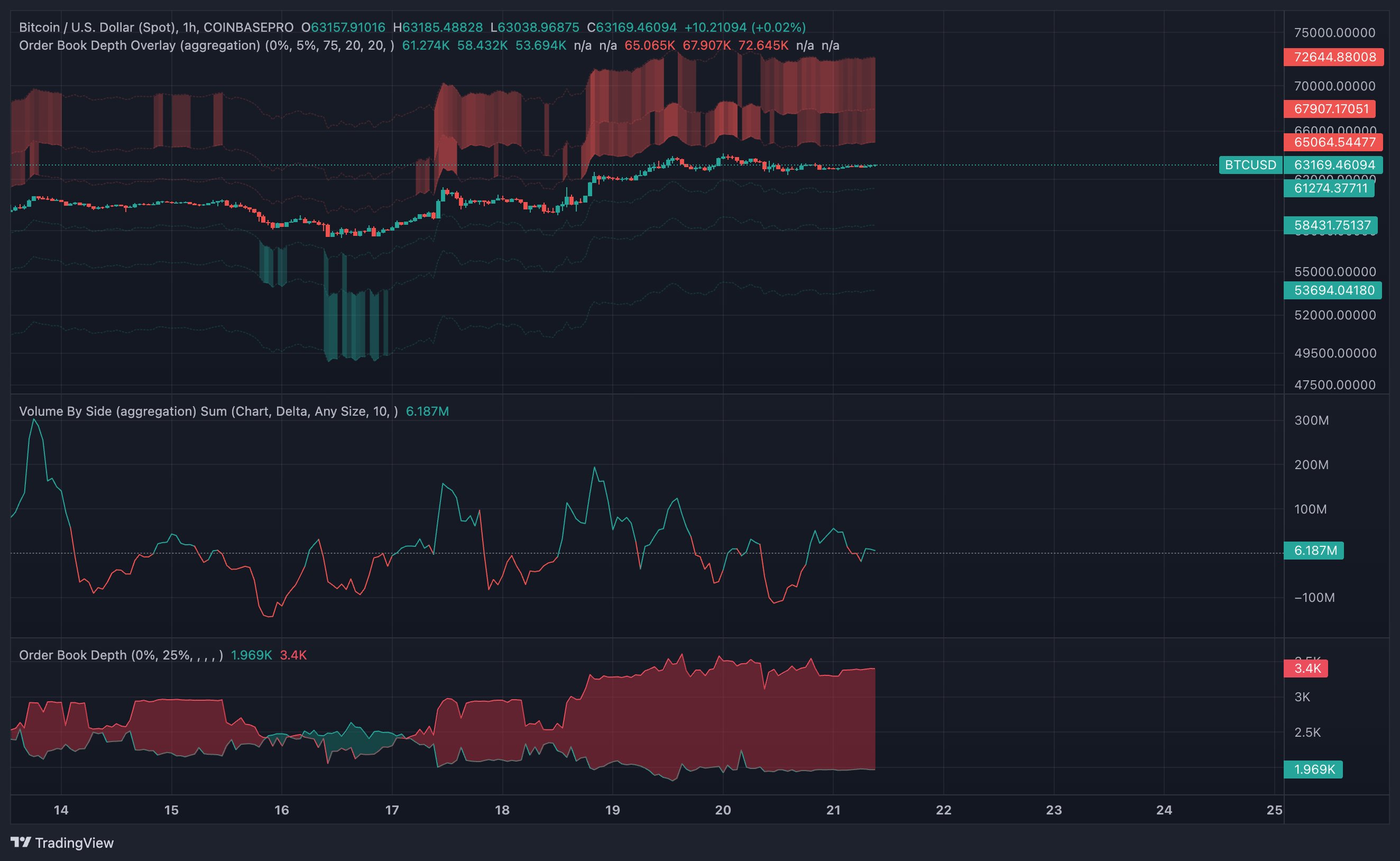1400x861 pixels.
Task: Click the green 61274.37711 price label
Action: click(x=1329, y=188)
